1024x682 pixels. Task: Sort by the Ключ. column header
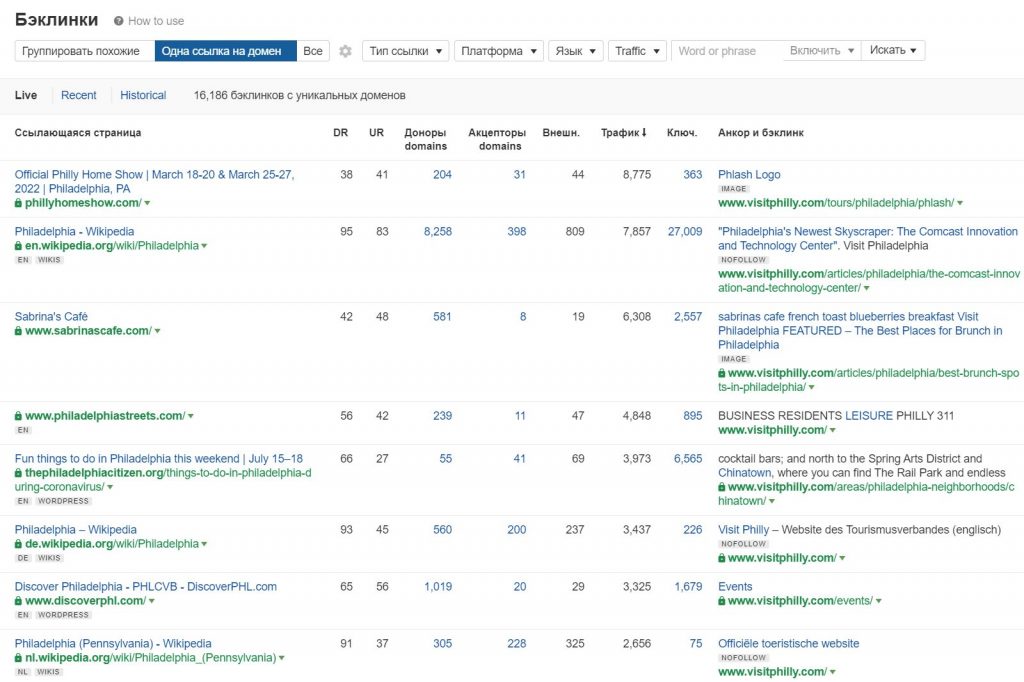(x=682, y=133)
